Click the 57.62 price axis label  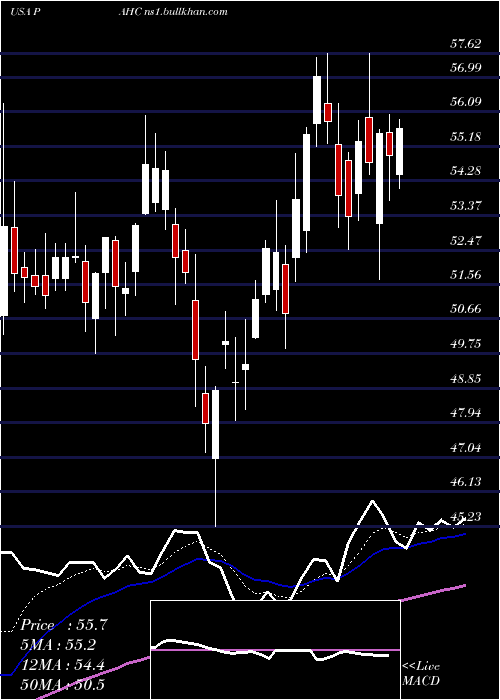click(466, 43)
